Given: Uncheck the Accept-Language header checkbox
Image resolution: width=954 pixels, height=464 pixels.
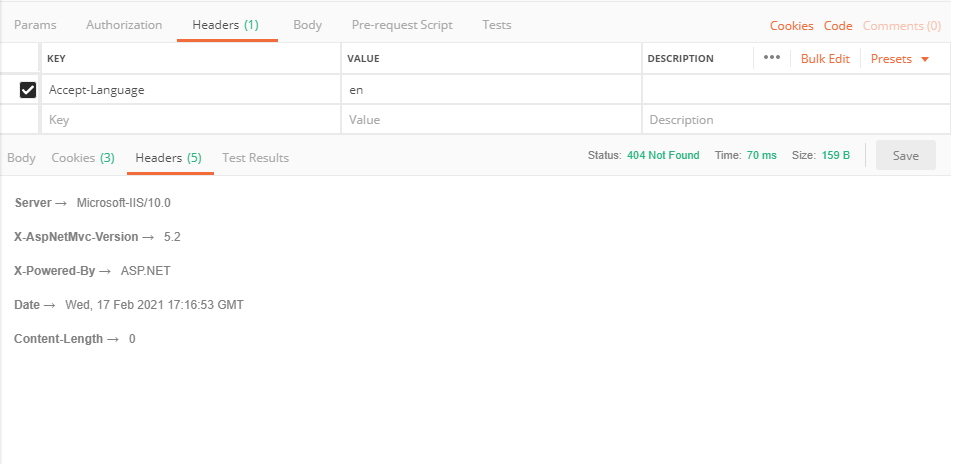Looking at the screenshot, I should (x=28, y=90).
